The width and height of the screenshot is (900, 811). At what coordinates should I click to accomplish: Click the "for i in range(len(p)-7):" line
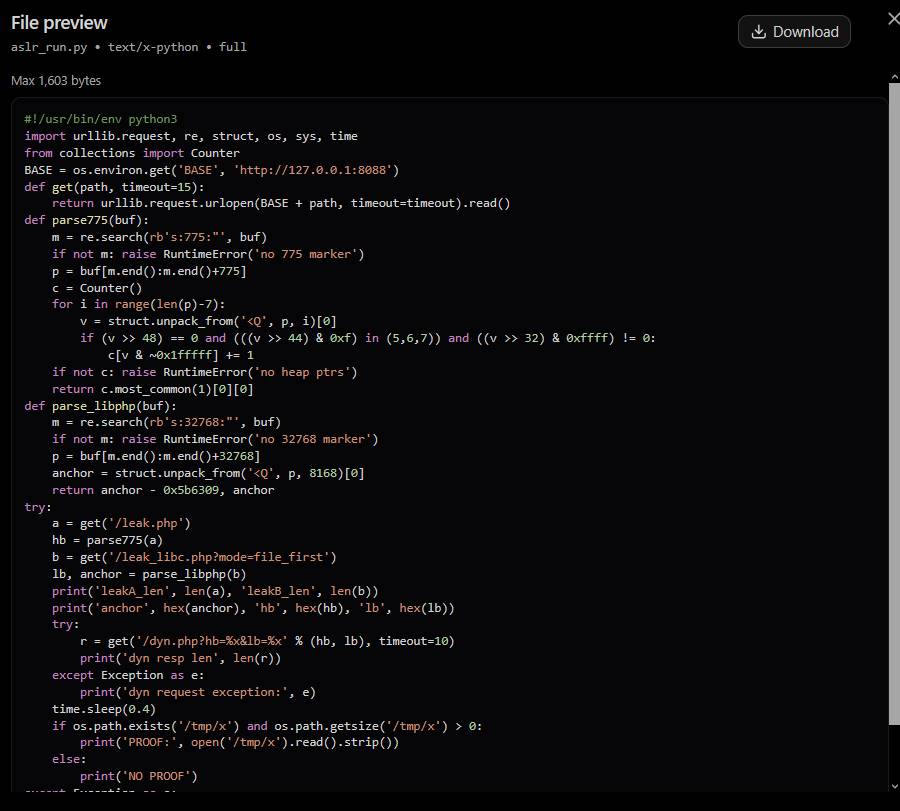pyautogui.click(x=138, y=304)
